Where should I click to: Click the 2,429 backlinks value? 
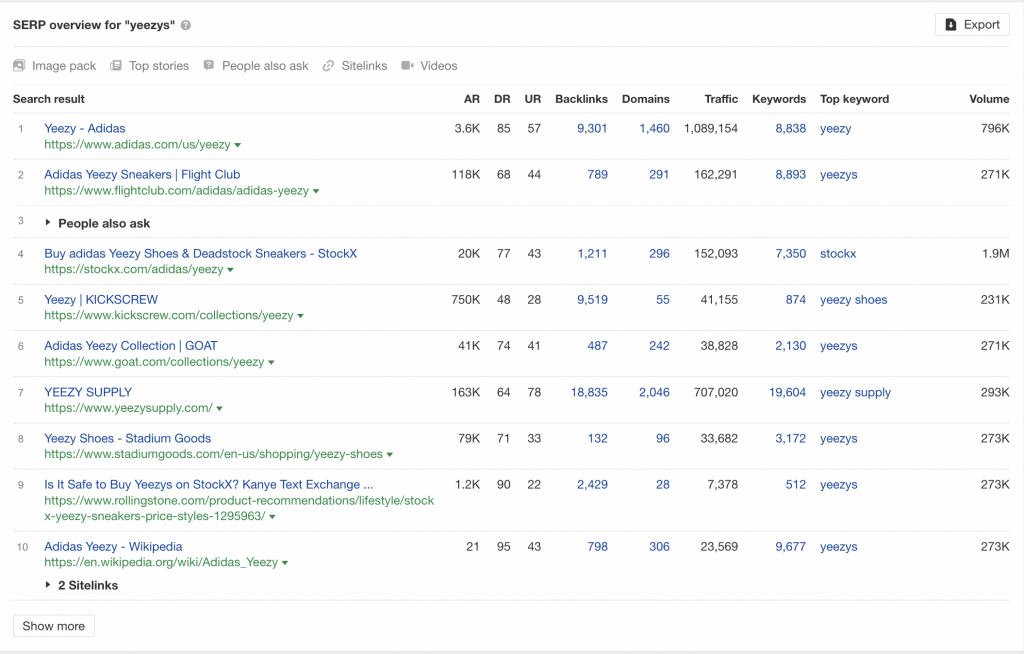(592, 484)
